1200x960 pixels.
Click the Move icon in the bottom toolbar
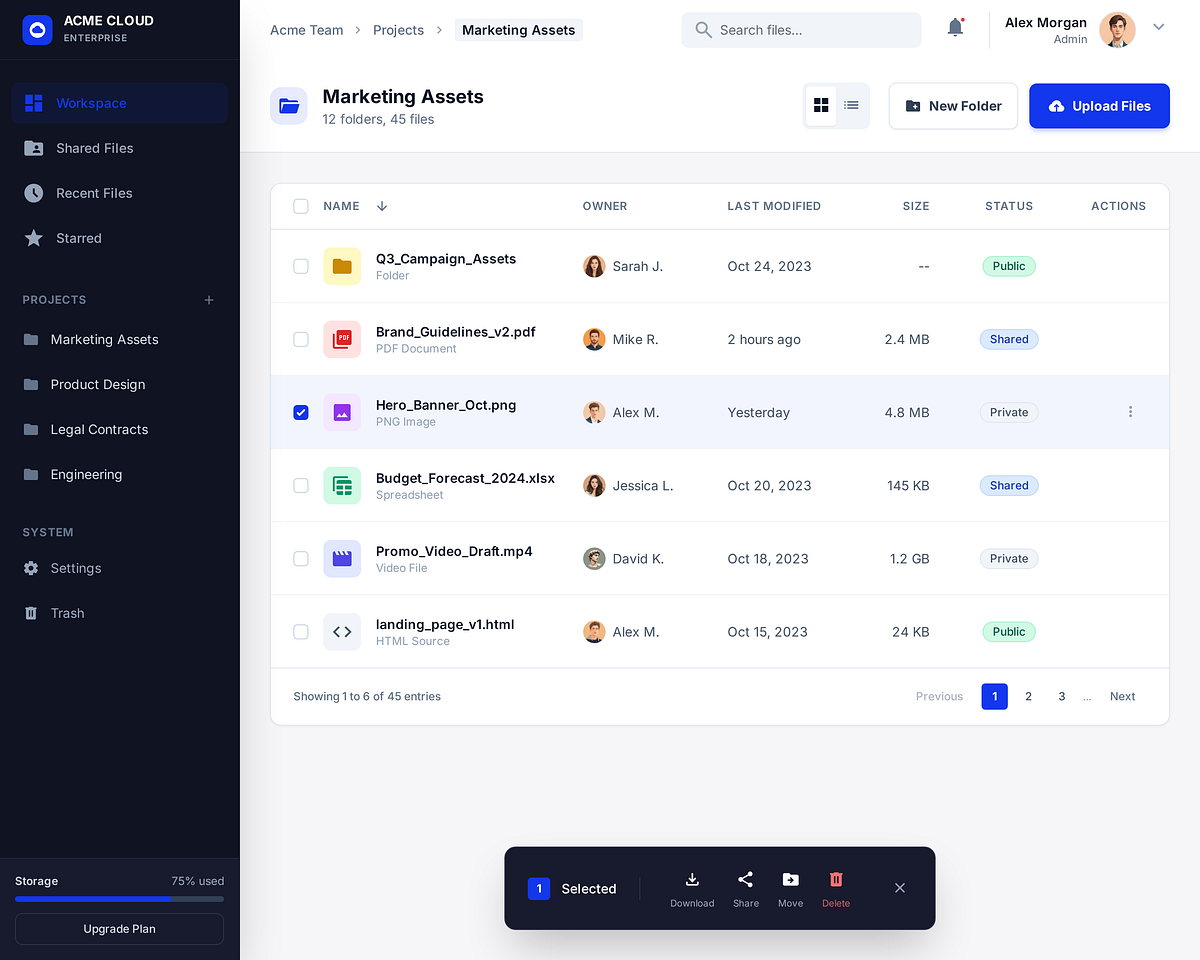[x=790, y=881]
